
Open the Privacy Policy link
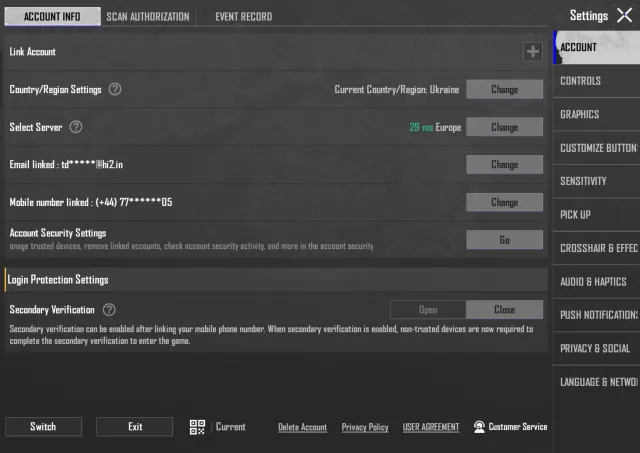click(x=365, y=427)
